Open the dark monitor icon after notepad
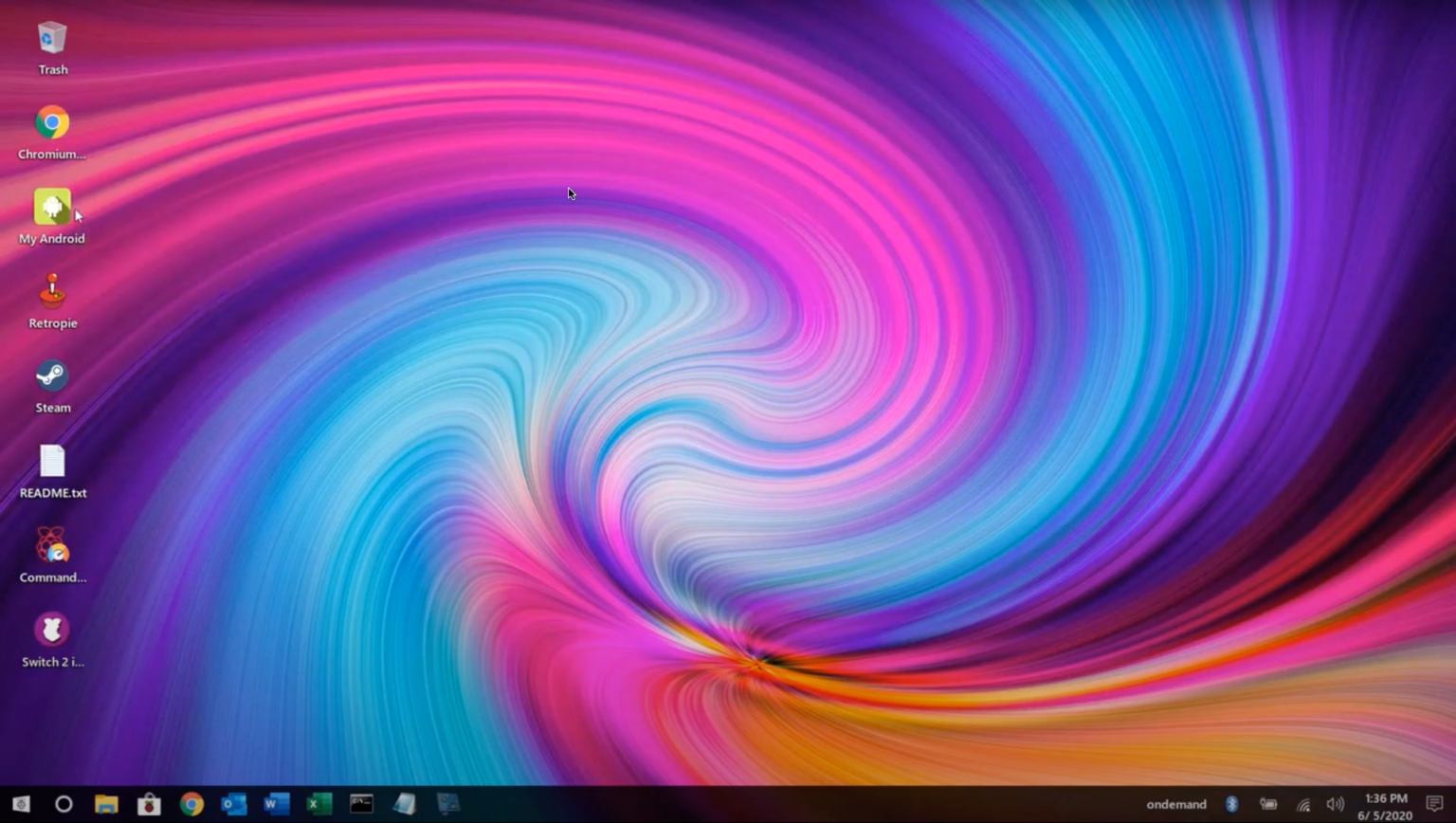Image resolution: width=1456 pixels, height=823 pixels. click(x=447, y=804)
